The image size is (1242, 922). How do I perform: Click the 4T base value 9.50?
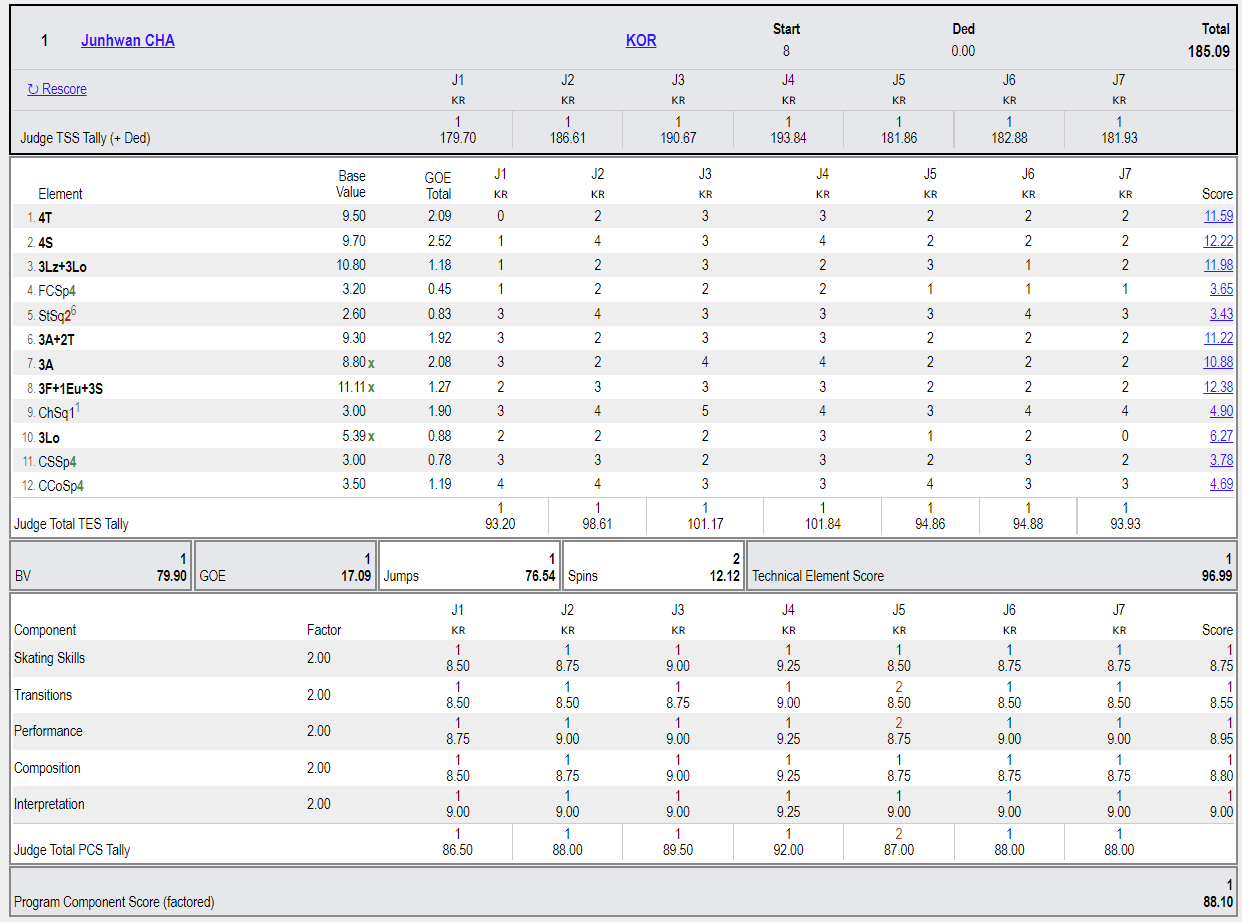pos(353,216)
